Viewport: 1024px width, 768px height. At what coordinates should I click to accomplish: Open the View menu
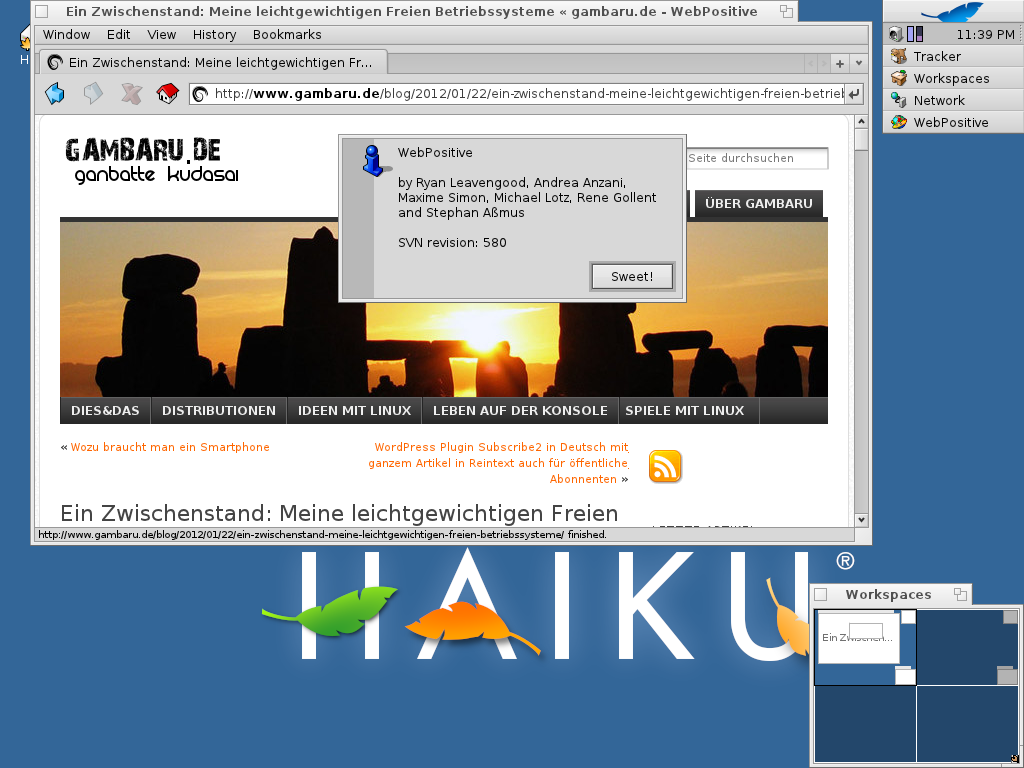(x=162, y=34)
